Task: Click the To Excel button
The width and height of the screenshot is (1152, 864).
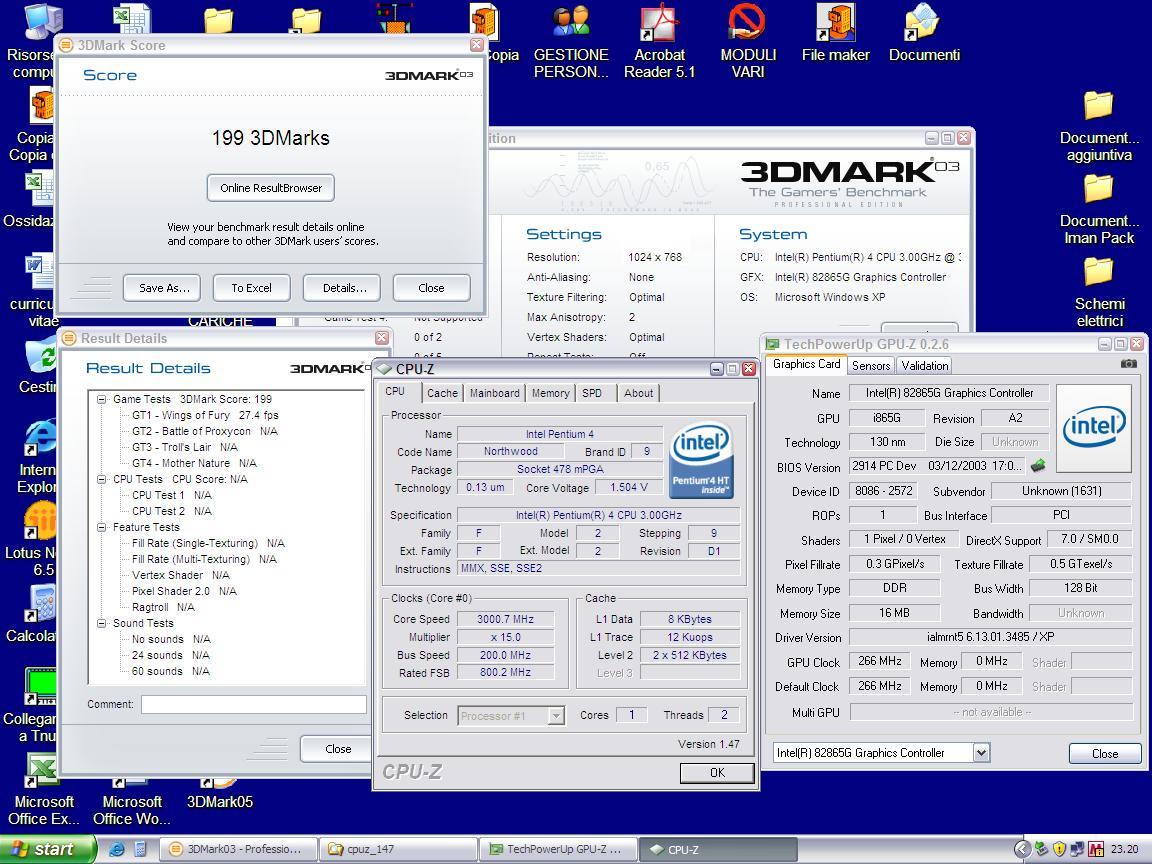Action: [x=252, y=288]
